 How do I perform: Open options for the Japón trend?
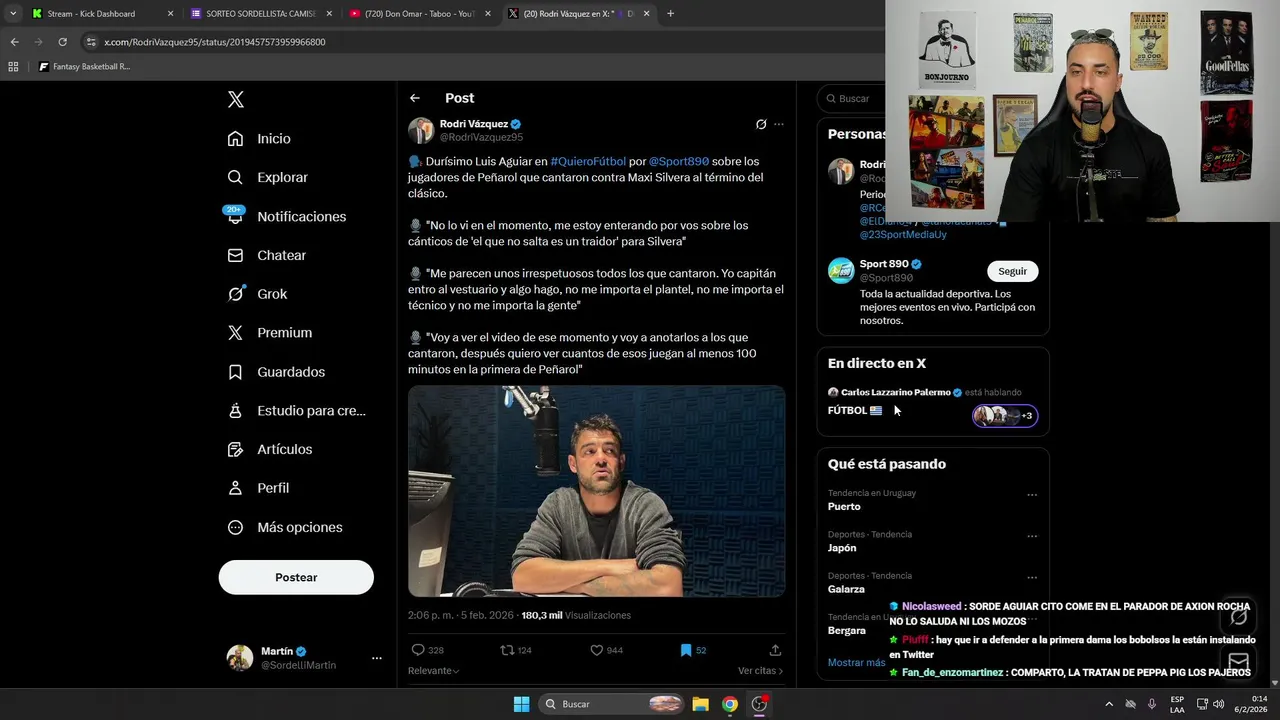pos(1032,536)
